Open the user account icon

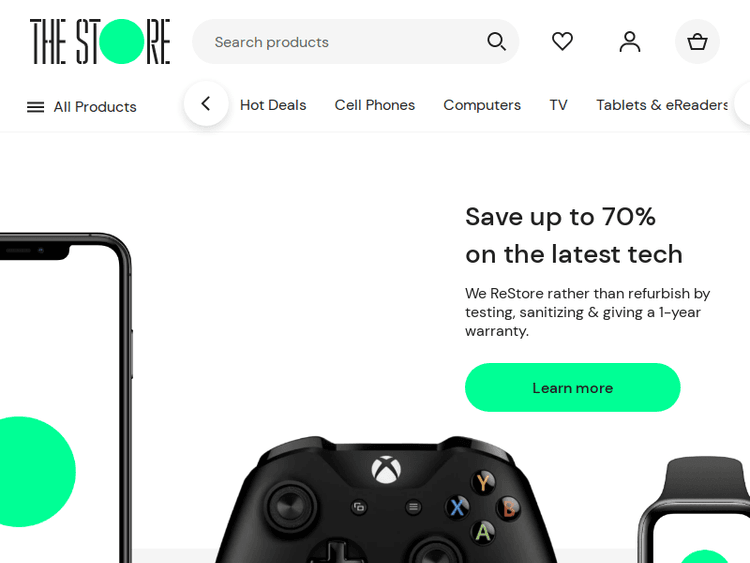pos(629,42)
